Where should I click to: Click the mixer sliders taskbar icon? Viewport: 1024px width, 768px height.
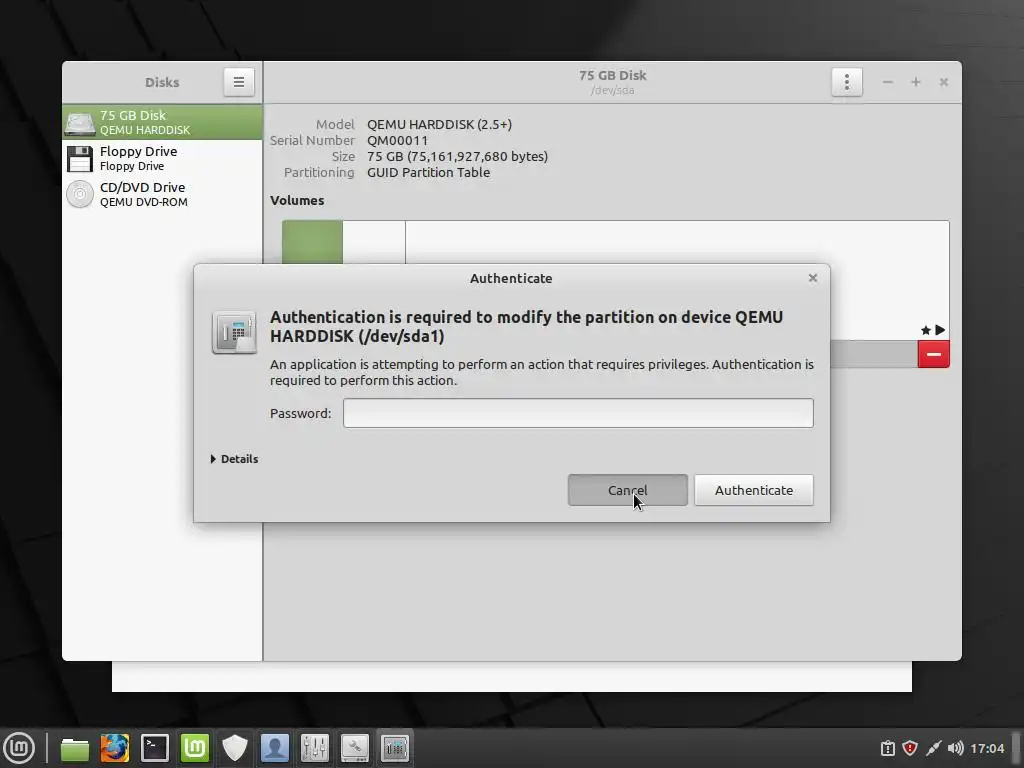click(x=315, y=748)
